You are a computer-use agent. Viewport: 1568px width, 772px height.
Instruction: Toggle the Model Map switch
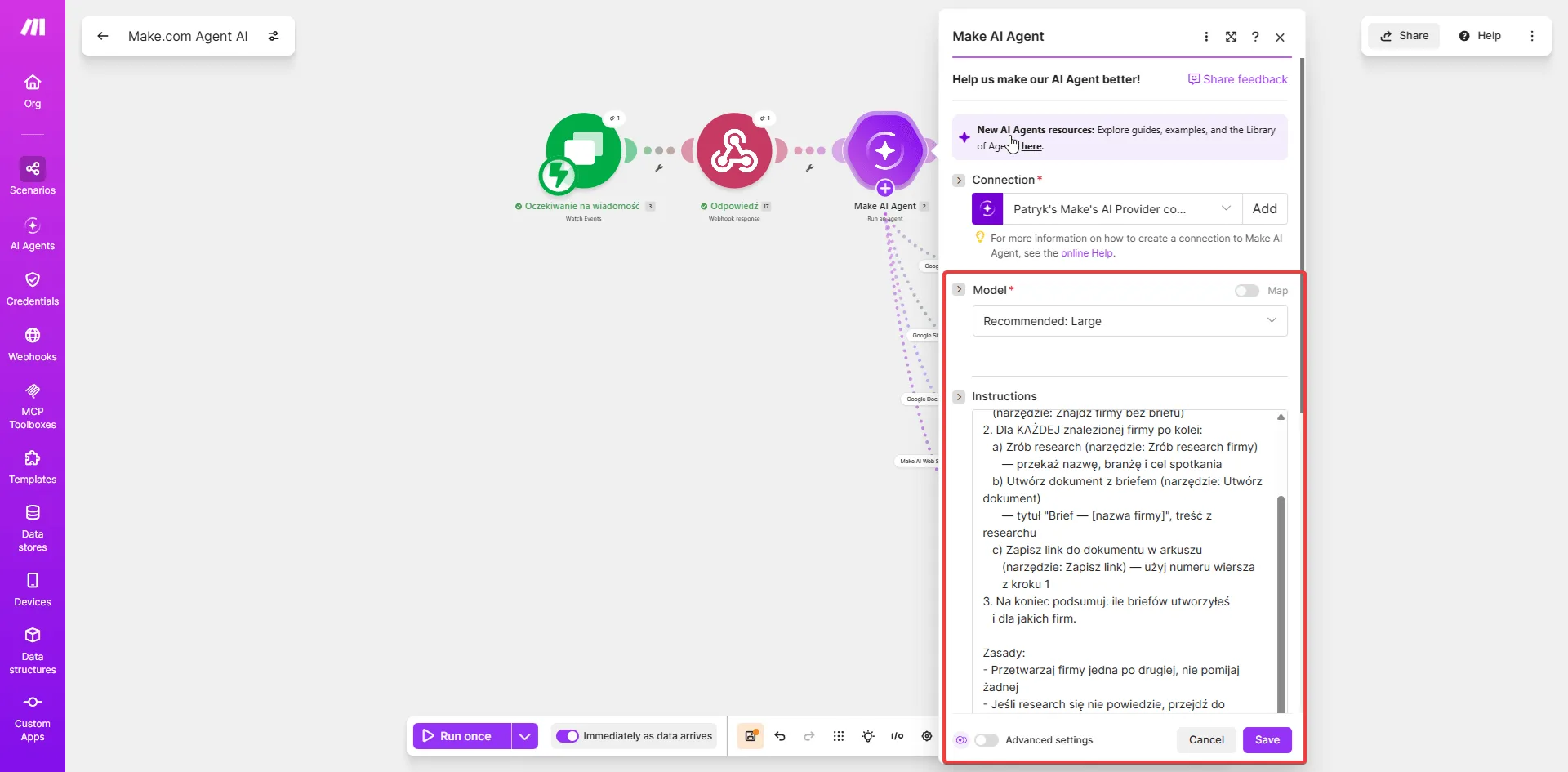[1247, 291]
